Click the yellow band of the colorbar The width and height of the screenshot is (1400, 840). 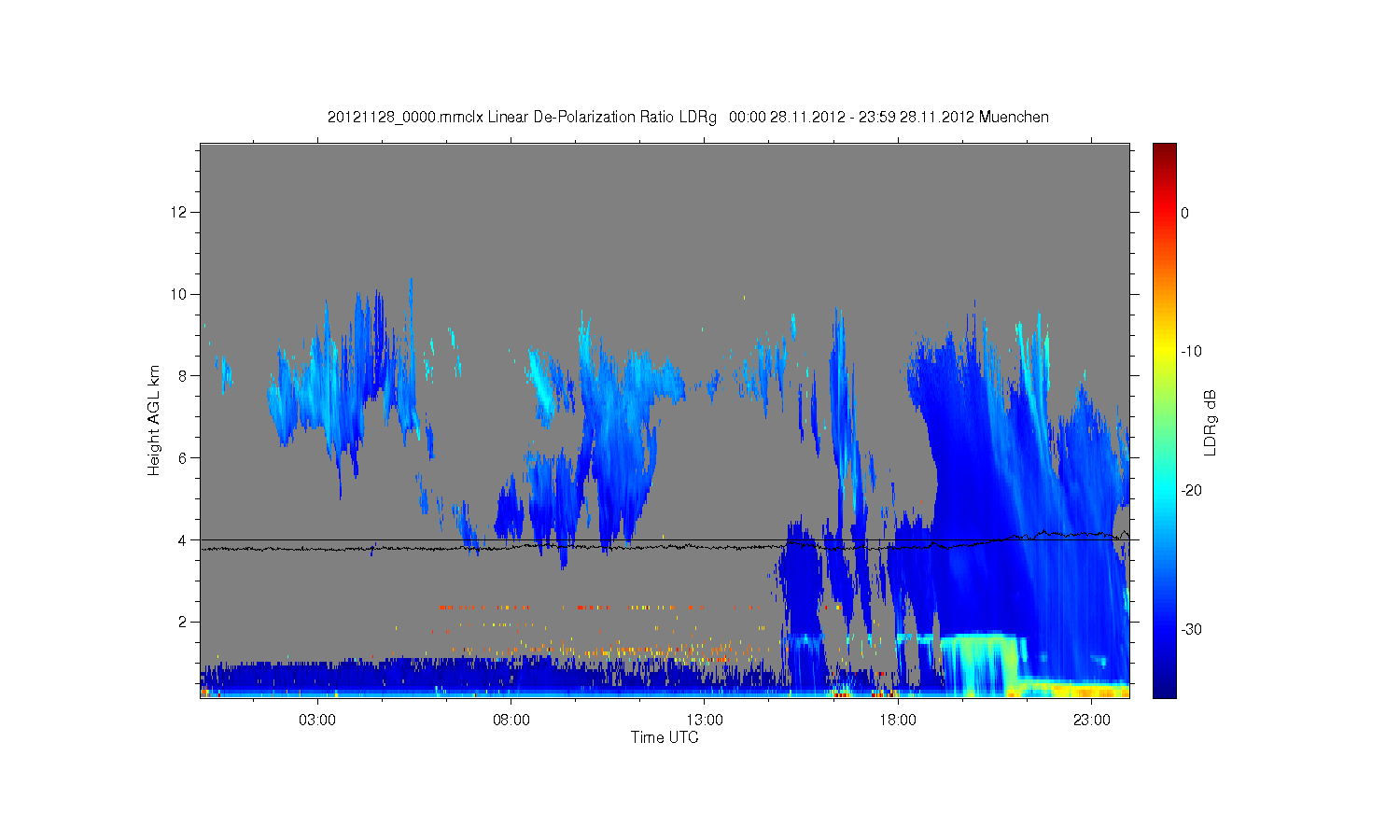1165,350
